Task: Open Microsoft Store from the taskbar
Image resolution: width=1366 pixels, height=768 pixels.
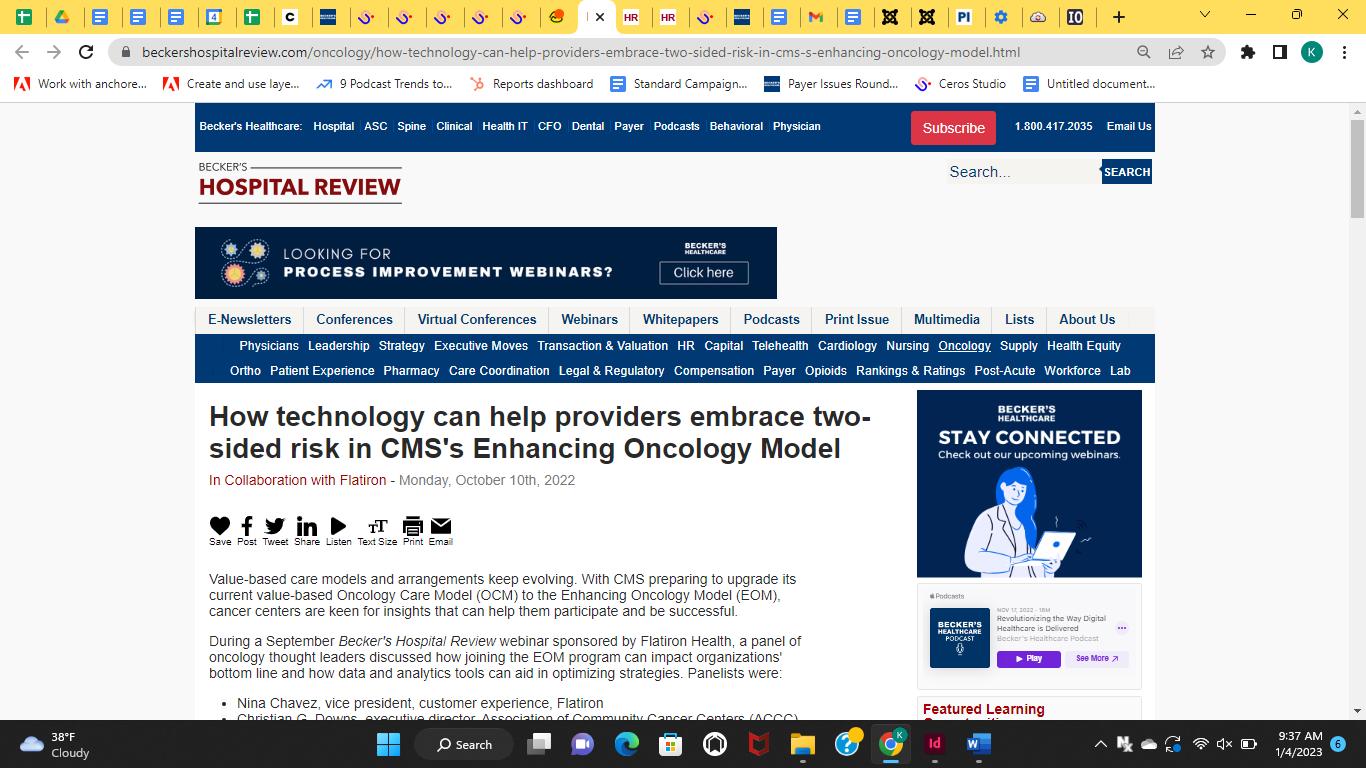Action: pos(671,744)
